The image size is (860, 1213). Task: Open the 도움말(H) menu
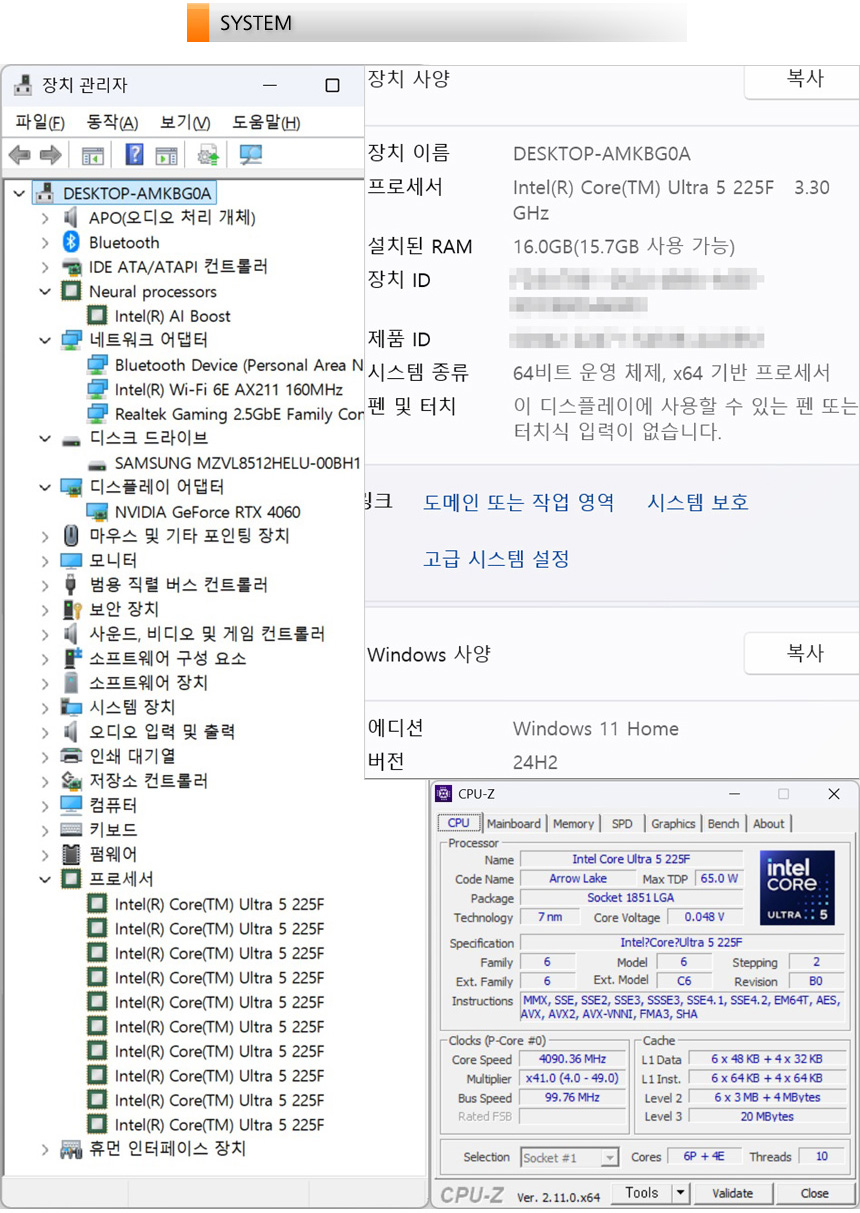(266, 123)
